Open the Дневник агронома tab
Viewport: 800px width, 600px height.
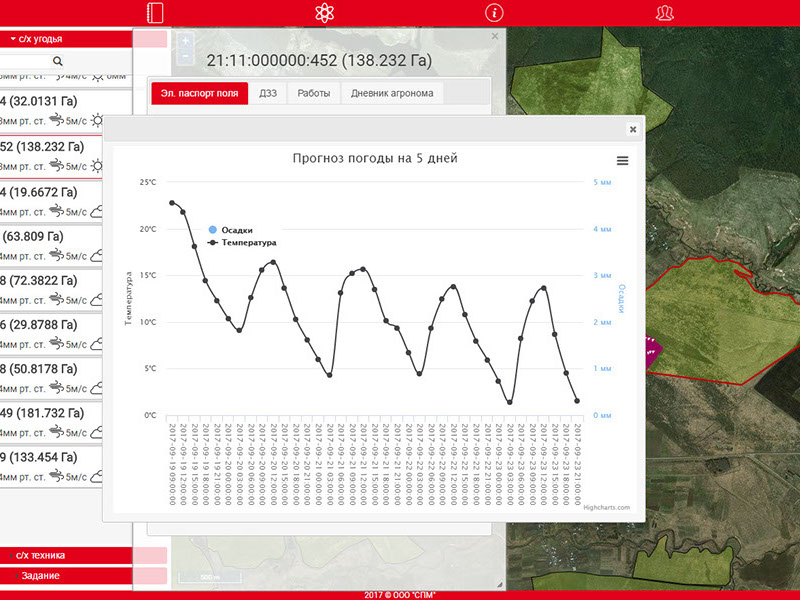[x=391, y=93]
